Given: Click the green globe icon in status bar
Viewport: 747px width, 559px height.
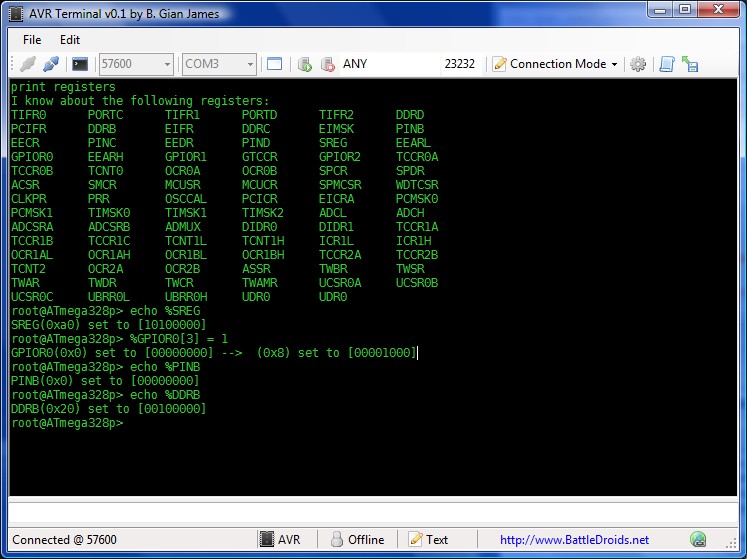Looking at the screenshot, I should 697,539.
